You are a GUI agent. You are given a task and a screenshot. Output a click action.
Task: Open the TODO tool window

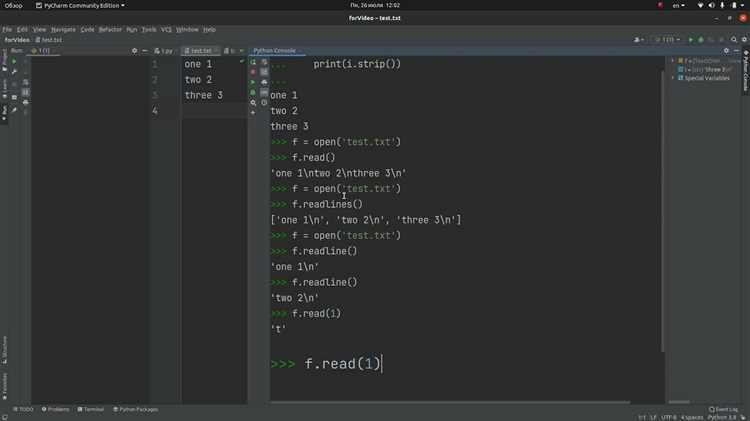23,410
